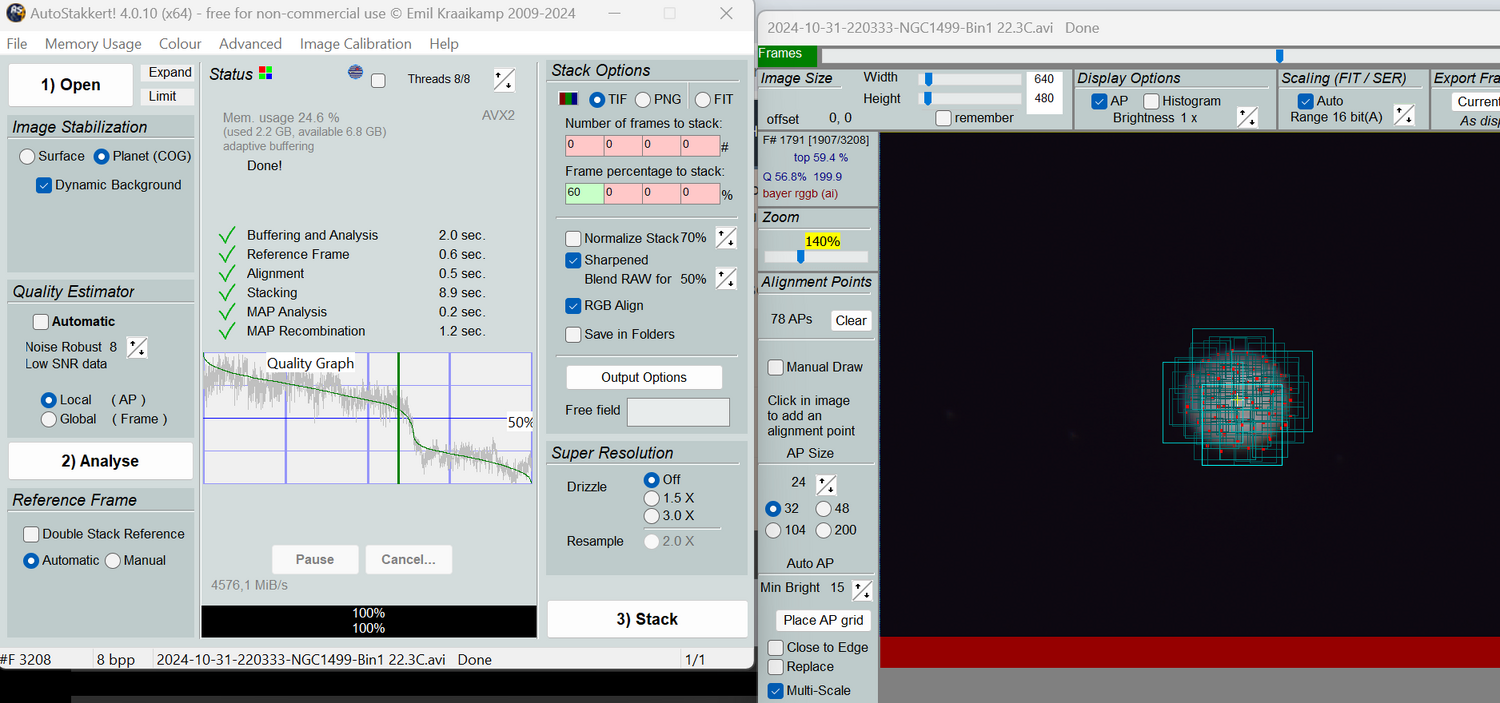
Task: Toggle Save in Folders checkbox
Action: pyautogui.click(x=573, y=334)
